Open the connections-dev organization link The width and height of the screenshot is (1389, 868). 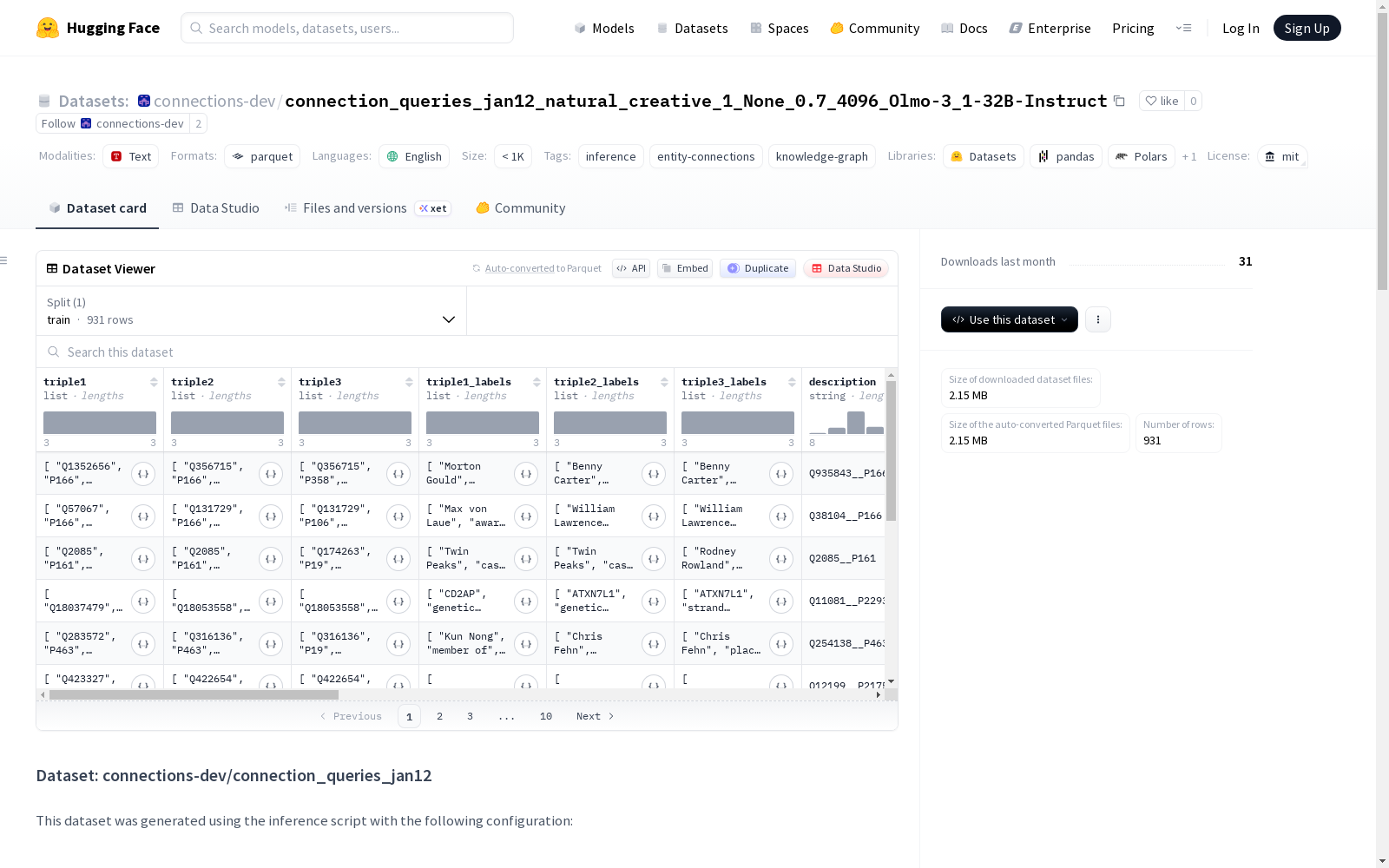214,101
